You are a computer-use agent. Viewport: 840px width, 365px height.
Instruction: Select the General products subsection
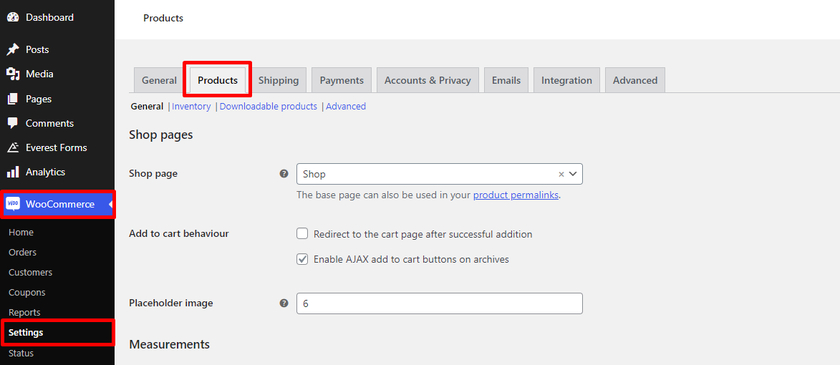(x=147, y=106)
